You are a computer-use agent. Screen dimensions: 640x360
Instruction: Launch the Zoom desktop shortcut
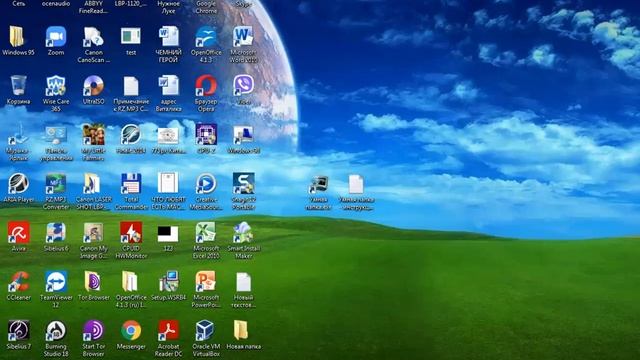(56, 37)
